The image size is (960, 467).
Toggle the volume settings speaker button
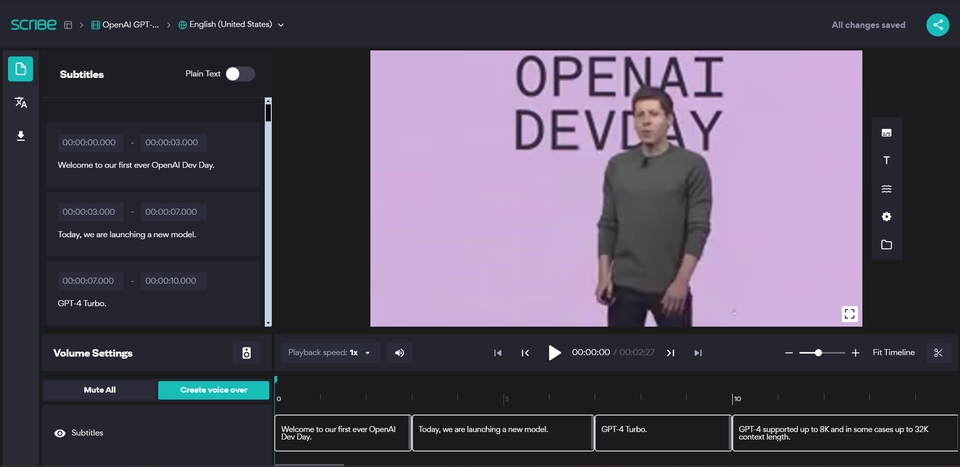[x=246, y=352]
